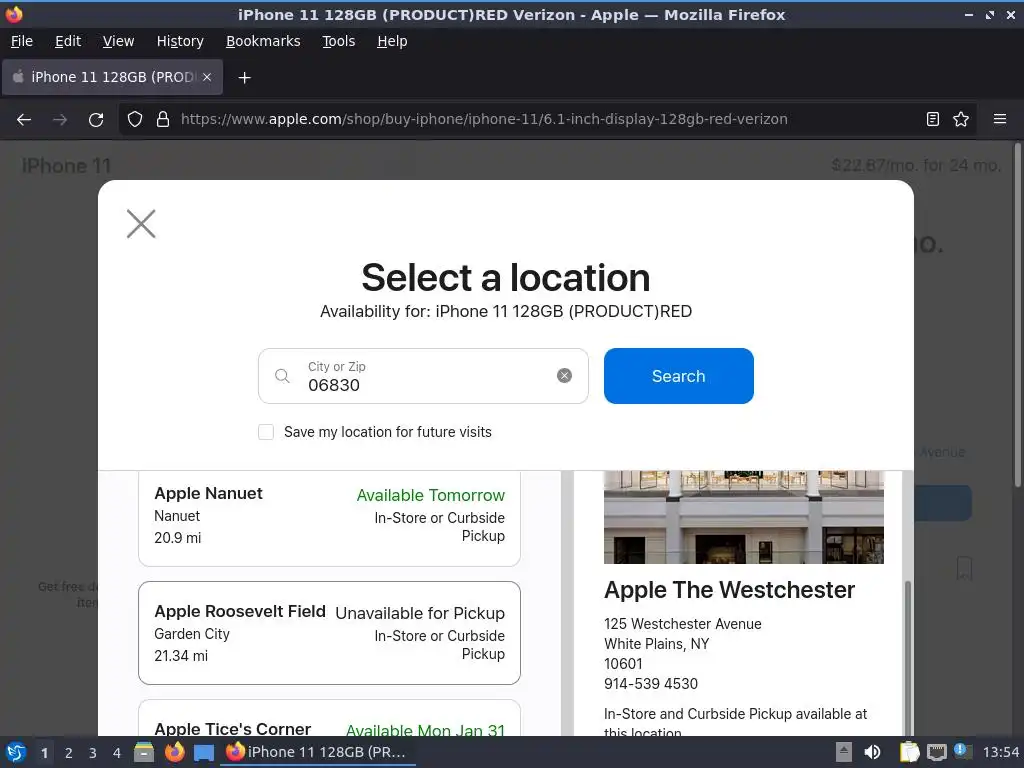Click the removable media eject tray icon
The width and height of the screenshot is (1024, 768).
click(844, 752)
